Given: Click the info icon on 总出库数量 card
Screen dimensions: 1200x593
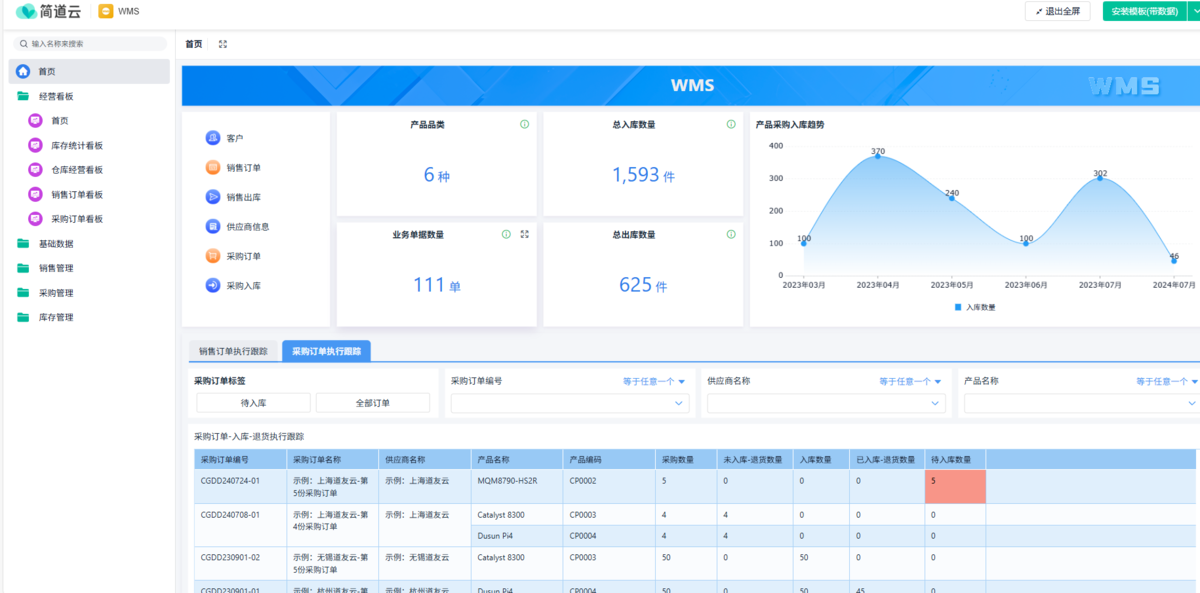Looking at the screenshot, I should coord(731,234).
